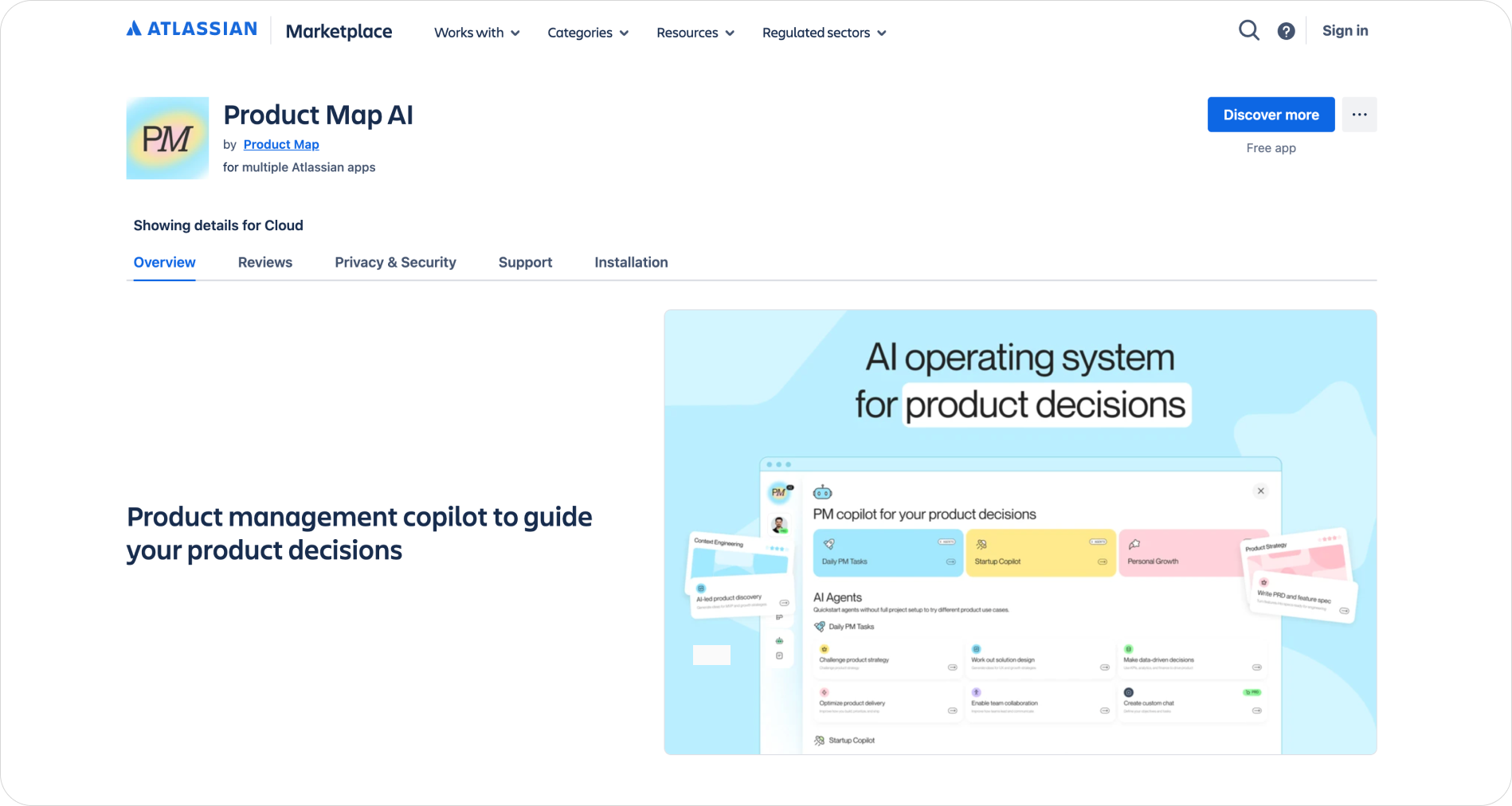Viewport: 1512px width, 806px height.
Task: Open the three-dot more actions menu
Action: click(x=1359, y=115)
